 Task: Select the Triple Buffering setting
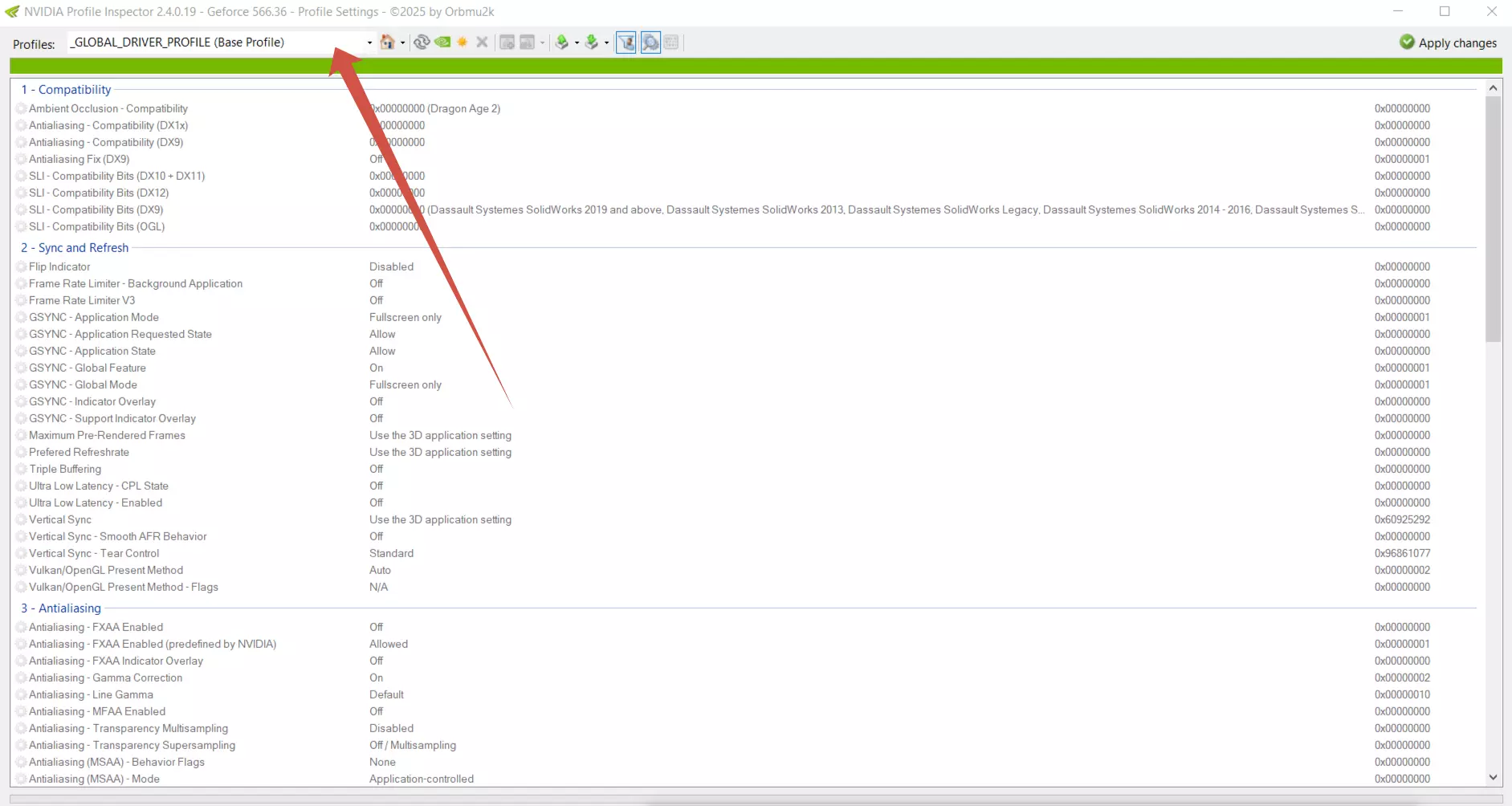[x=65, y=470]
